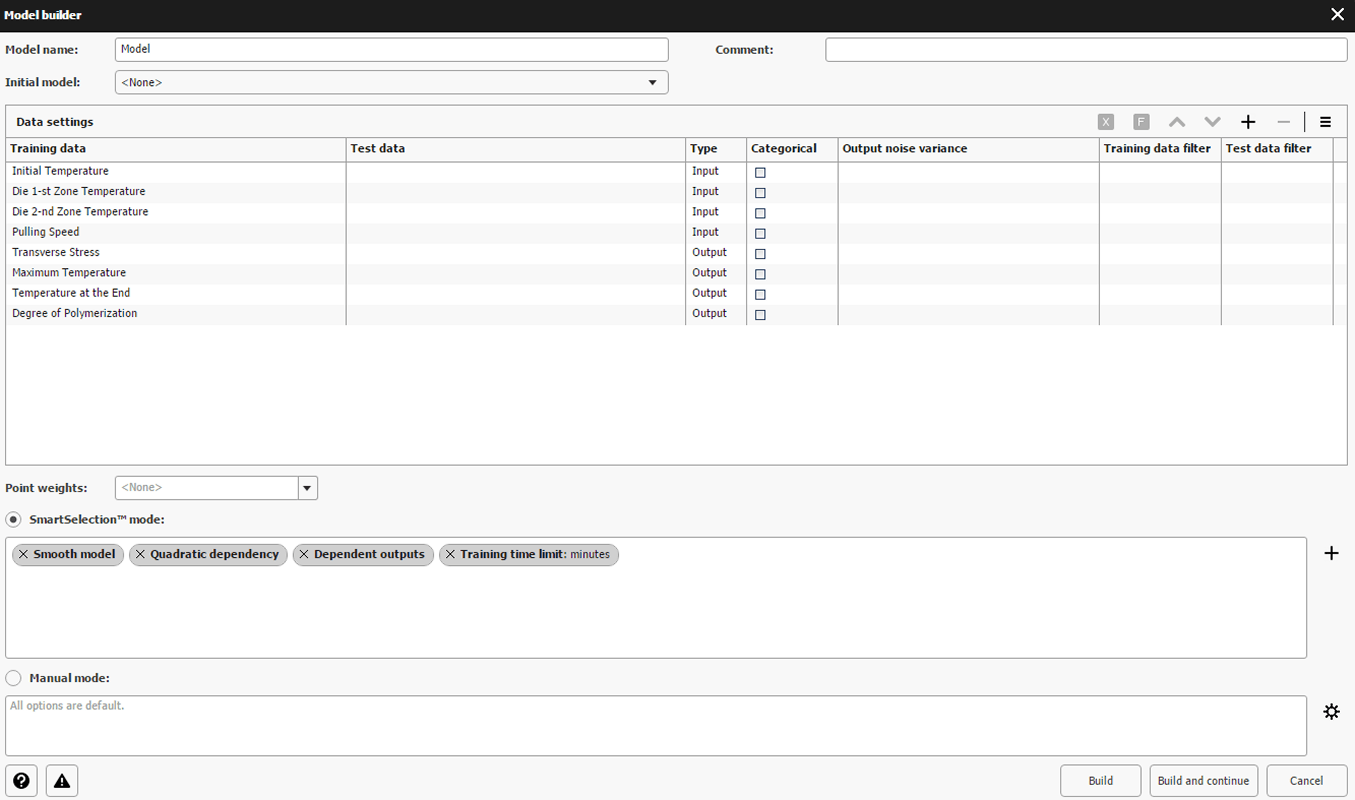The width and height of the screenshot is (1355, 800).
Task: Remove the Quadratic dependency hint tag
Action: click(x=140, y=554)
